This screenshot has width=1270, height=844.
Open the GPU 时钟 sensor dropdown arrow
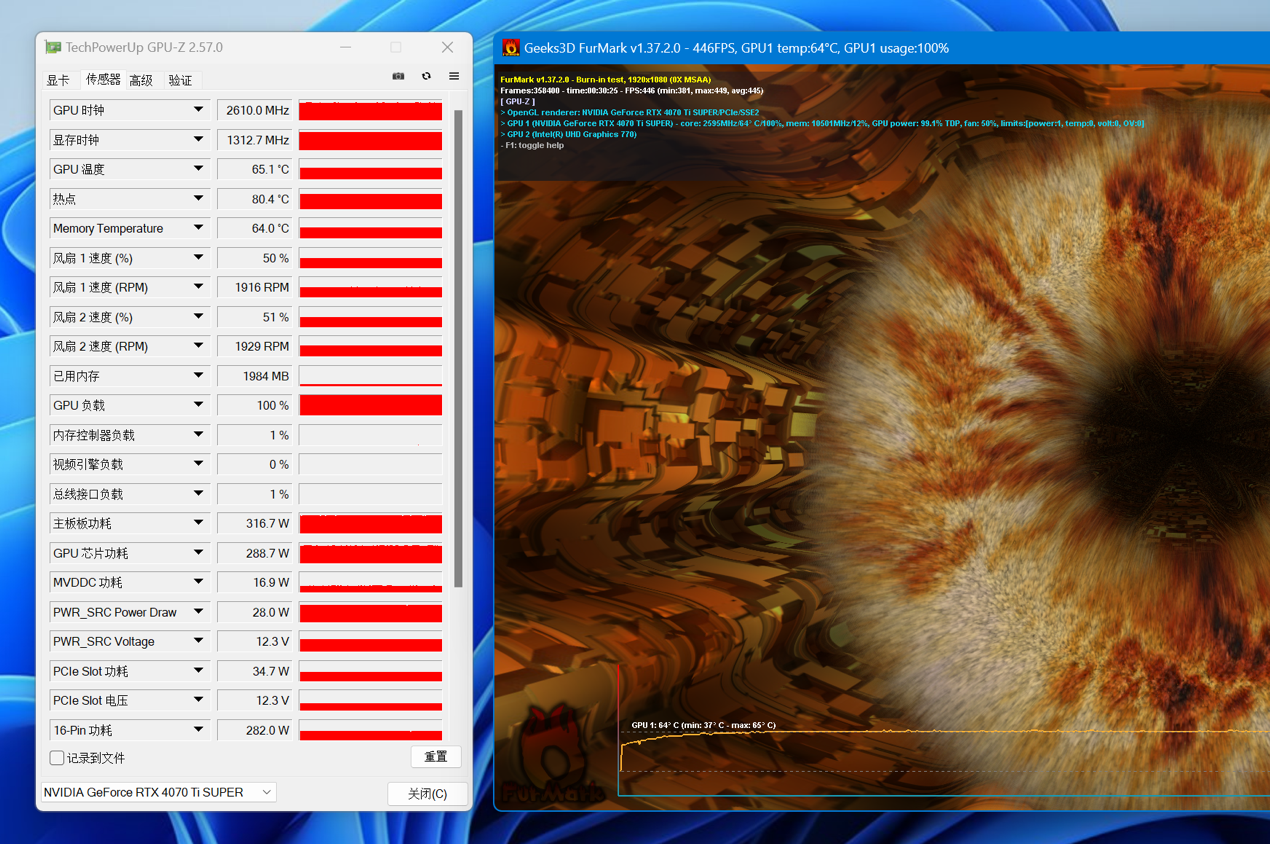coord(198,110)
